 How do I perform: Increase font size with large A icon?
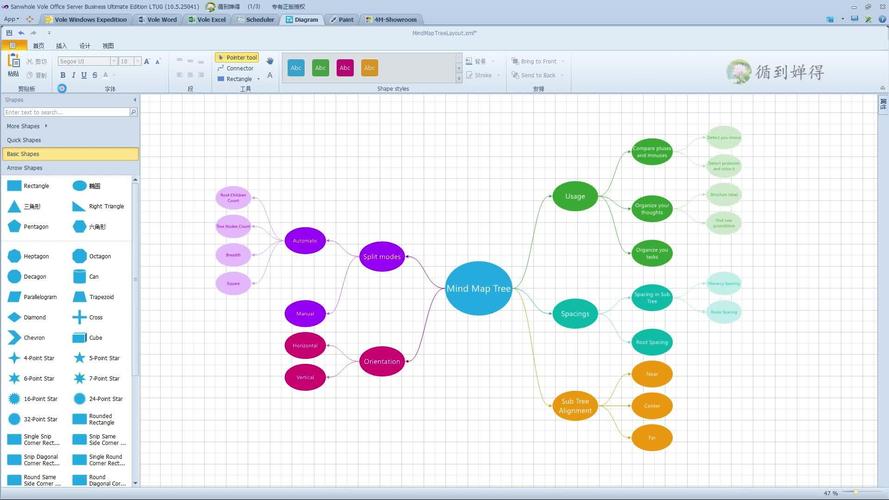[x=147, y=61]
